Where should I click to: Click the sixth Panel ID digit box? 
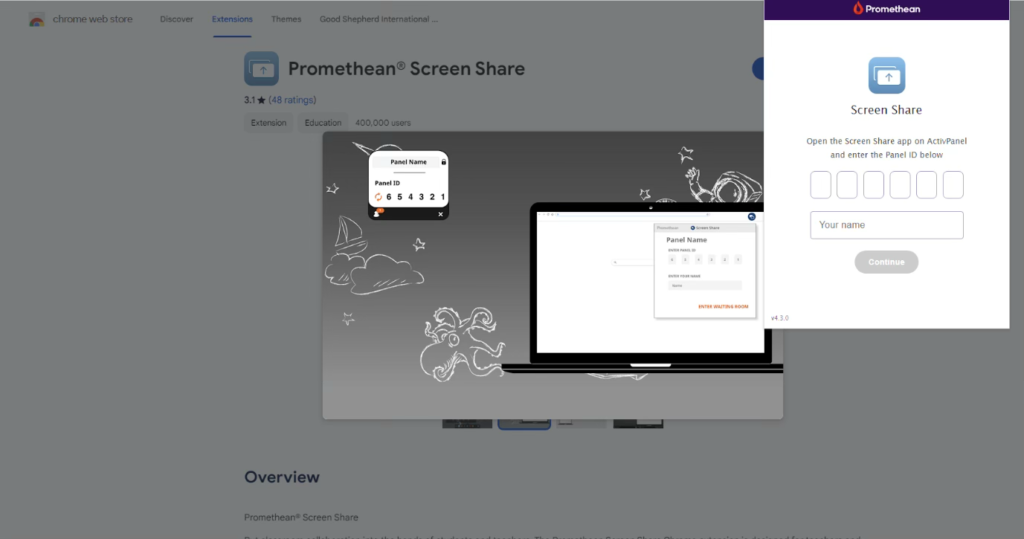(953, 185)
